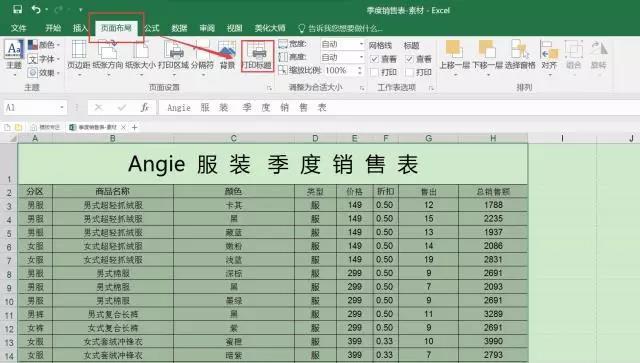The height and width of the screenshot is (363, 640).
Task: Click cell with value 1788
Action: coord(493,205)
